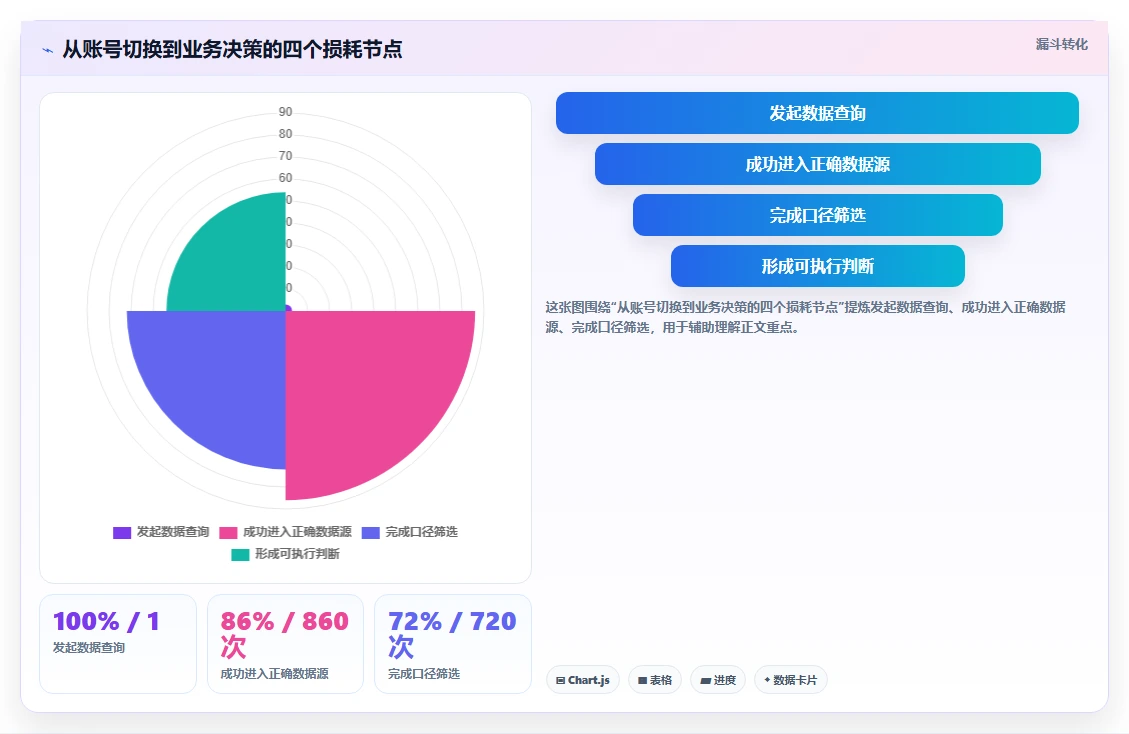Click the Chart.js tag chip

pos(583,680)
